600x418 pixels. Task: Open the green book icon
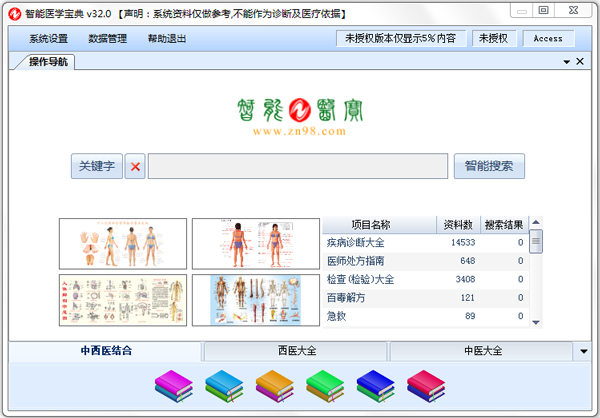324,385
